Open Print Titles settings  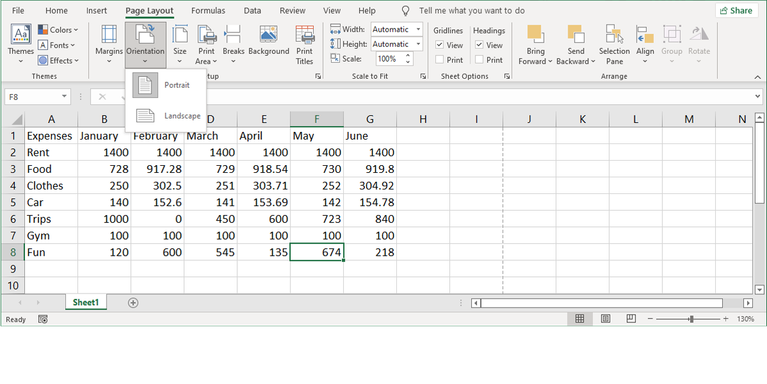(x=304, y=45)
